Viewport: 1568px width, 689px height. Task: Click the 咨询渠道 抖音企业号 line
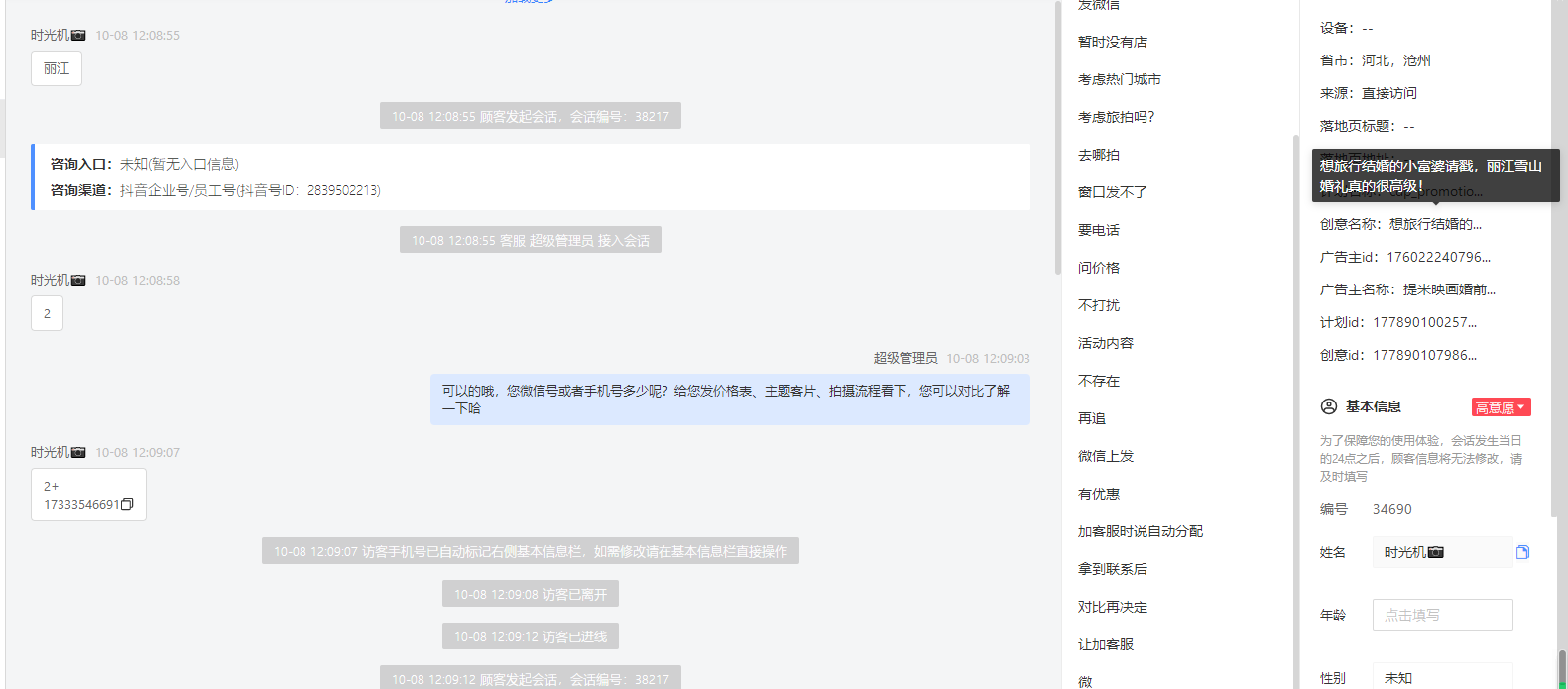[215, 190]
